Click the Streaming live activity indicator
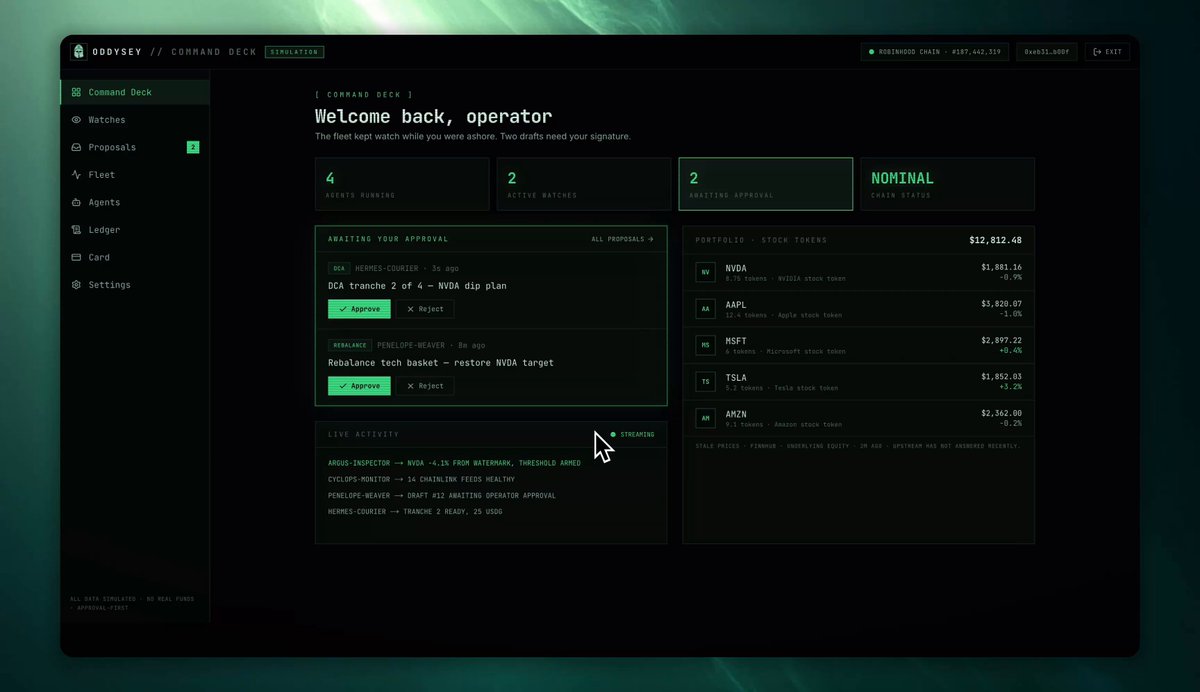 pos(632,434)
